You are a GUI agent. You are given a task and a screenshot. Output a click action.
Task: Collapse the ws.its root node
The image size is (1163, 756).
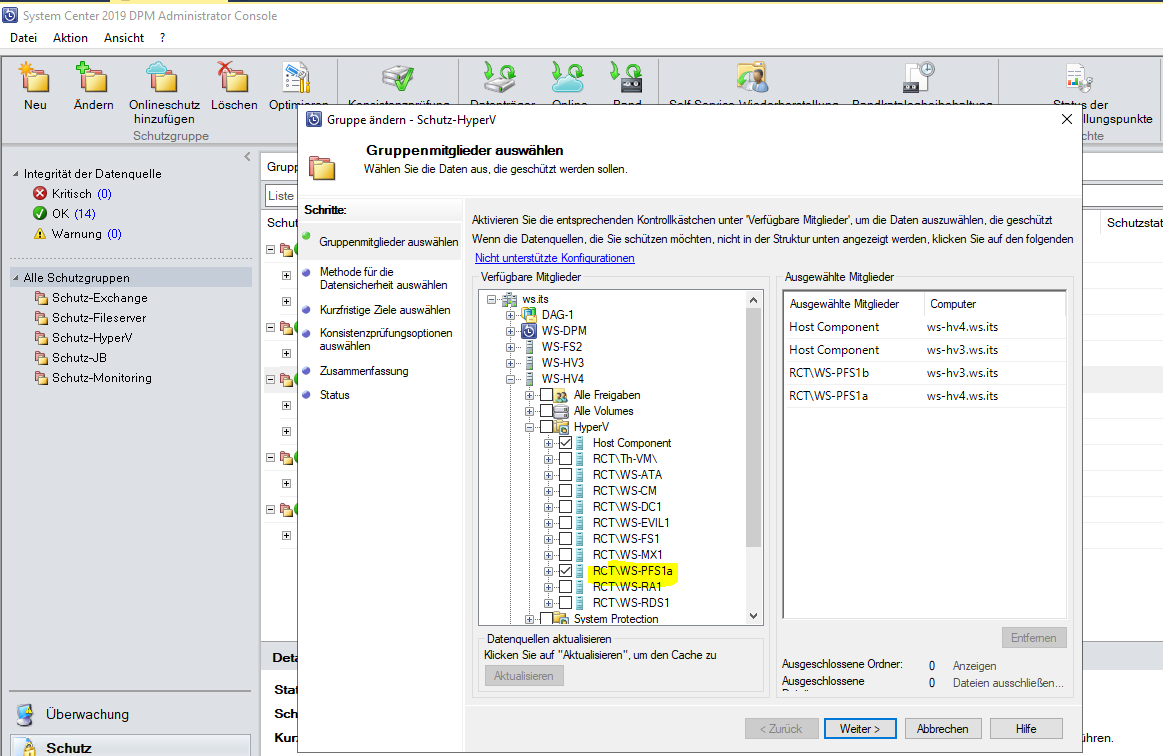tap(491, 299)
